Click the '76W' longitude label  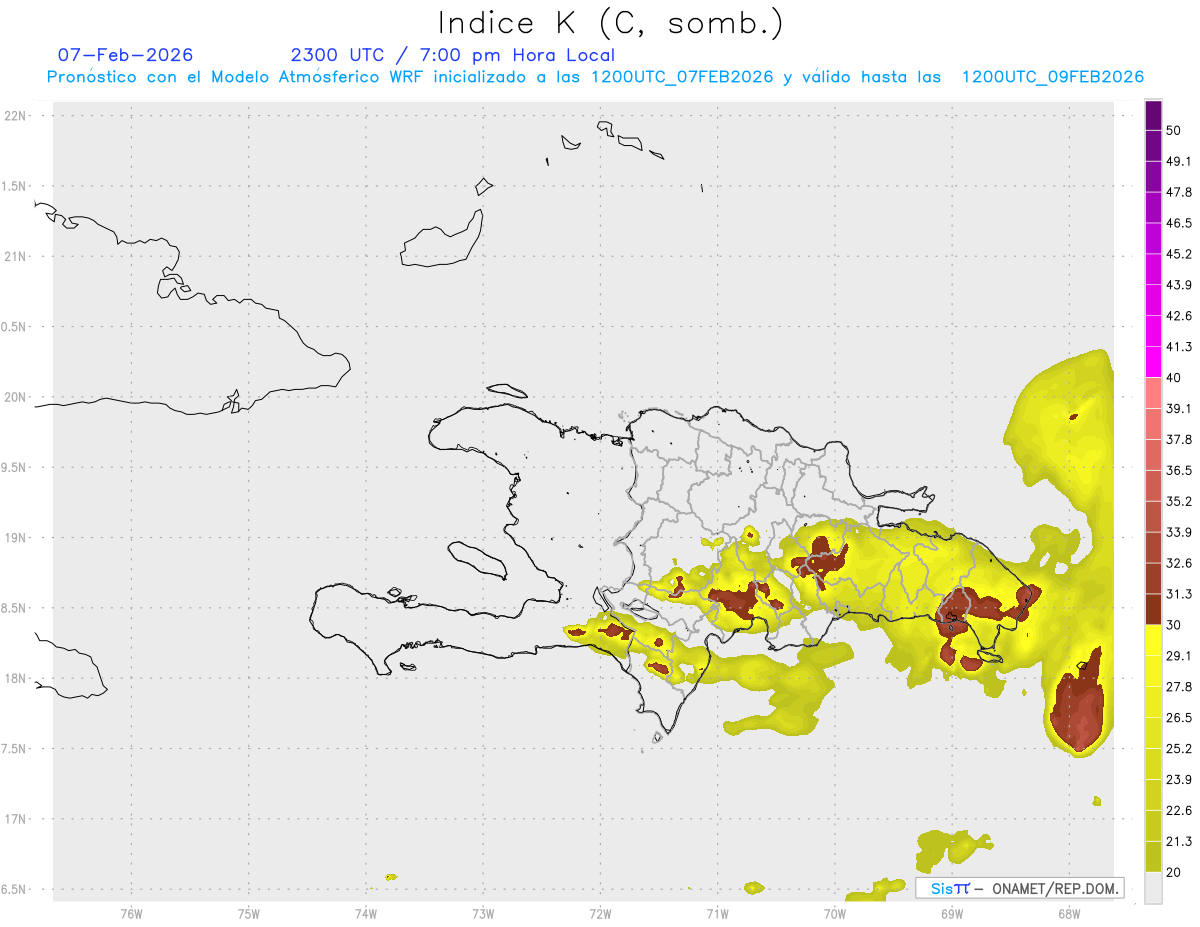click(131, 912)
